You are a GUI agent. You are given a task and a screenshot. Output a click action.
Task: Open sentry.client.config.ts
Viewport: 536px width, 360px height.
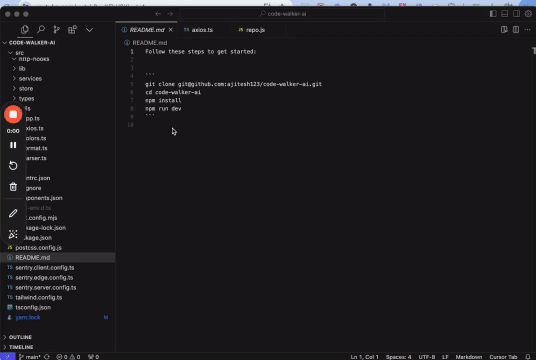(57, 268)
